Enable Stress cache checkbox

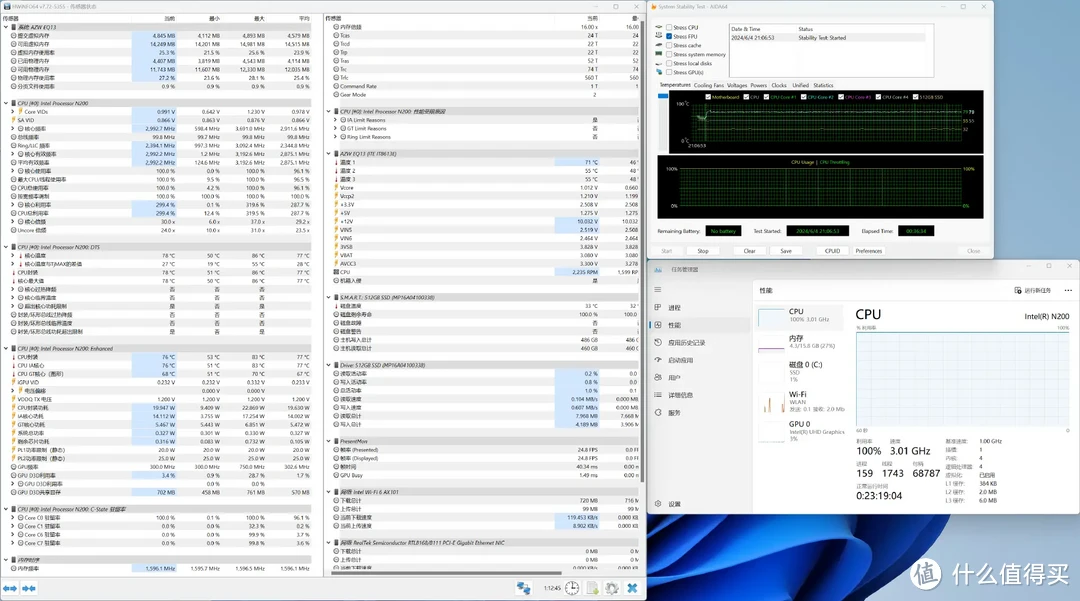coord(669,45)
